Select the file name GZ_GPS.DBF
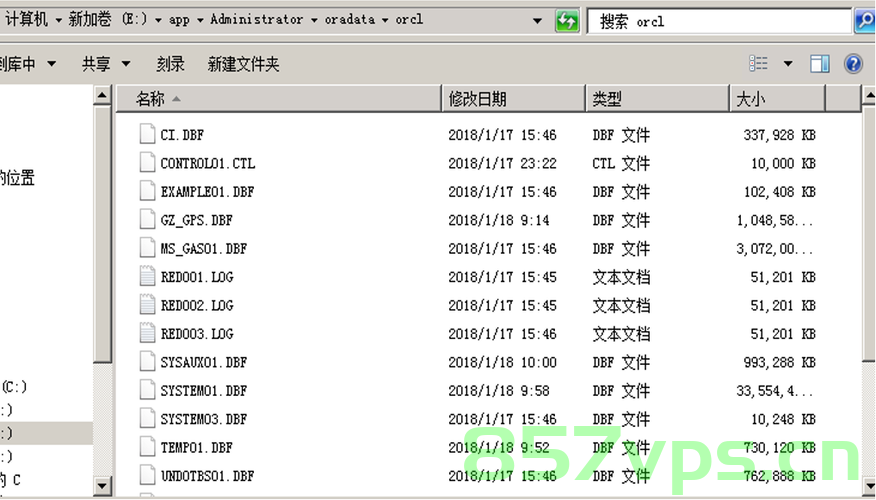The image size is (876, 500). [x=196, y=220]
